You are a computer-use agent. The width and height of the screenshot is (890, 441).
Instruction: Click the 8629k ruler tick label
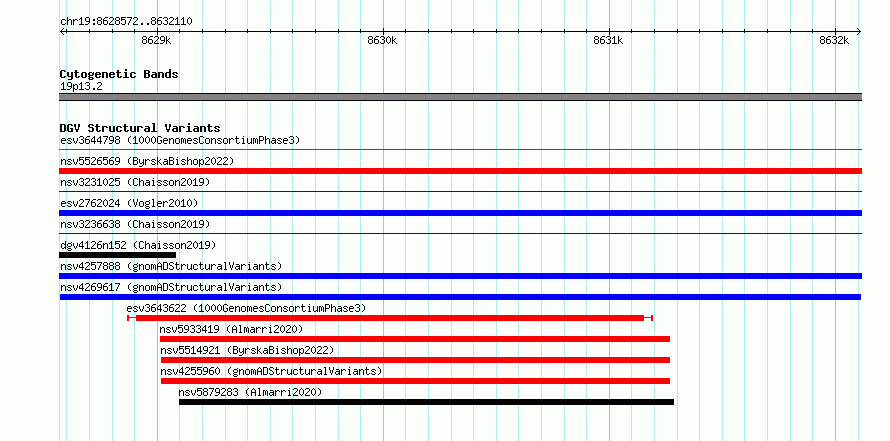(x=157, y=40)
